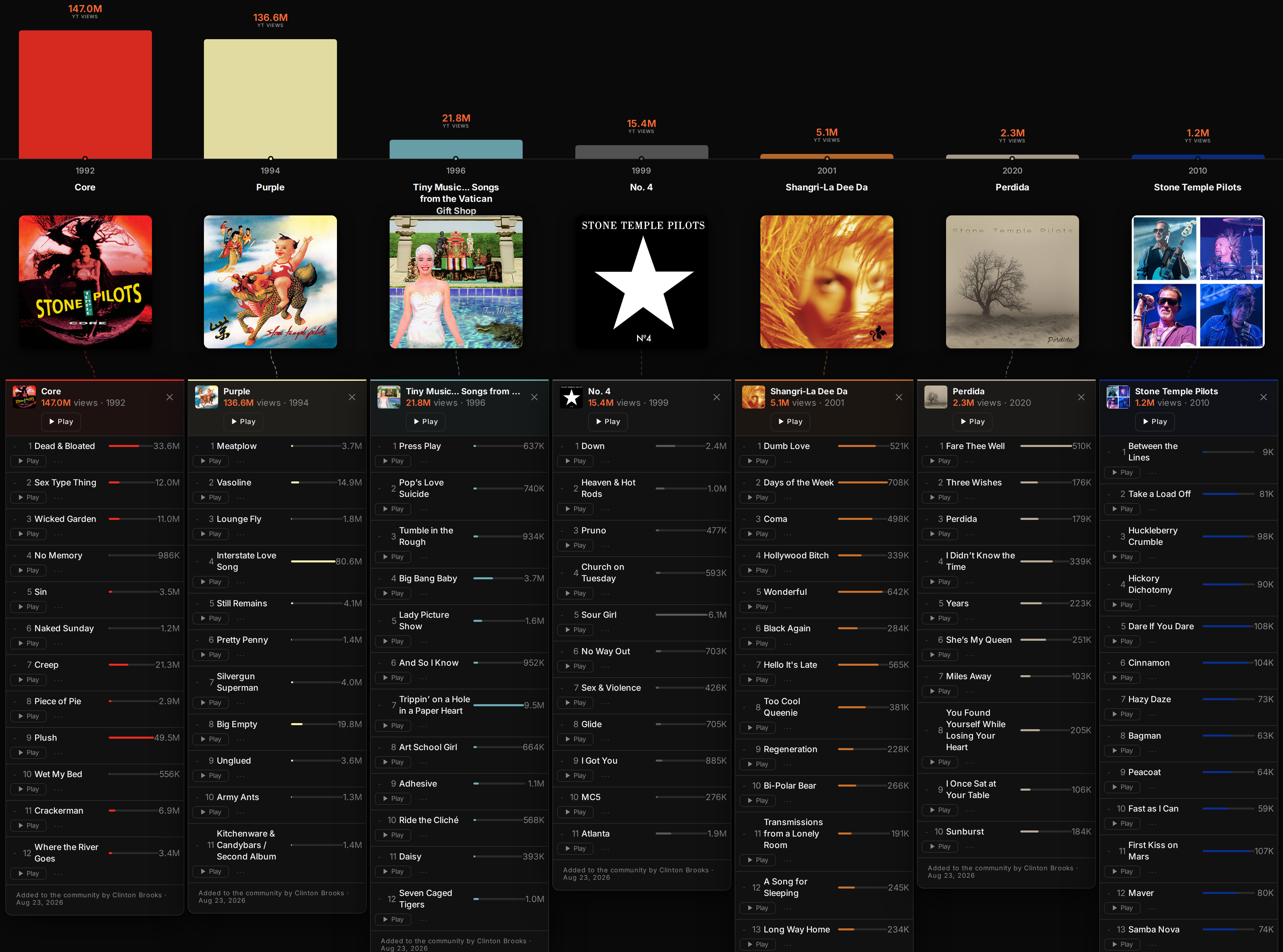Click the No. 4 star album cover

coord(641,282)
